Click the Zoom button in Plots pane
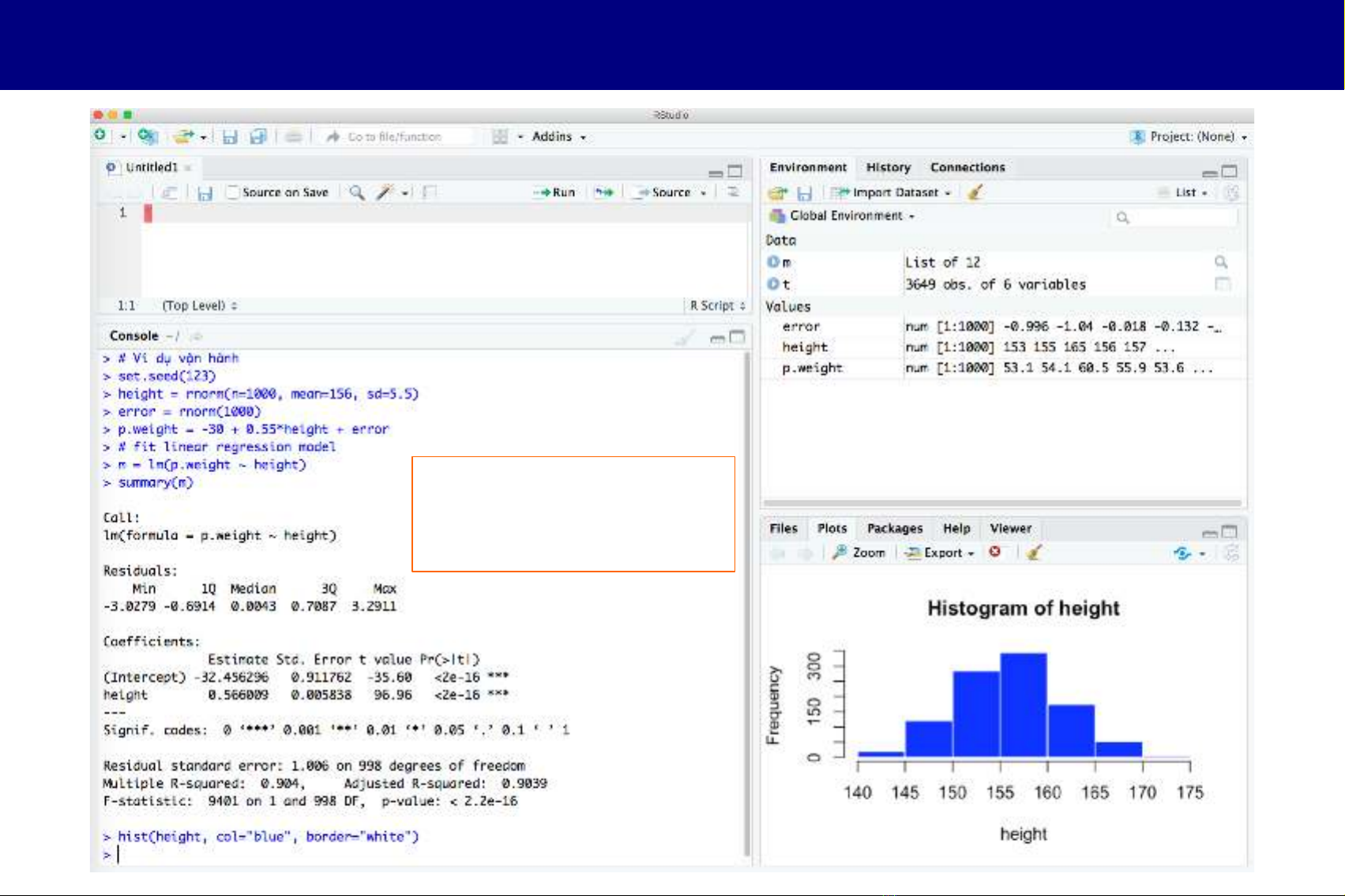The height and width of the screenshot is (896, 1345). point(859,553)
